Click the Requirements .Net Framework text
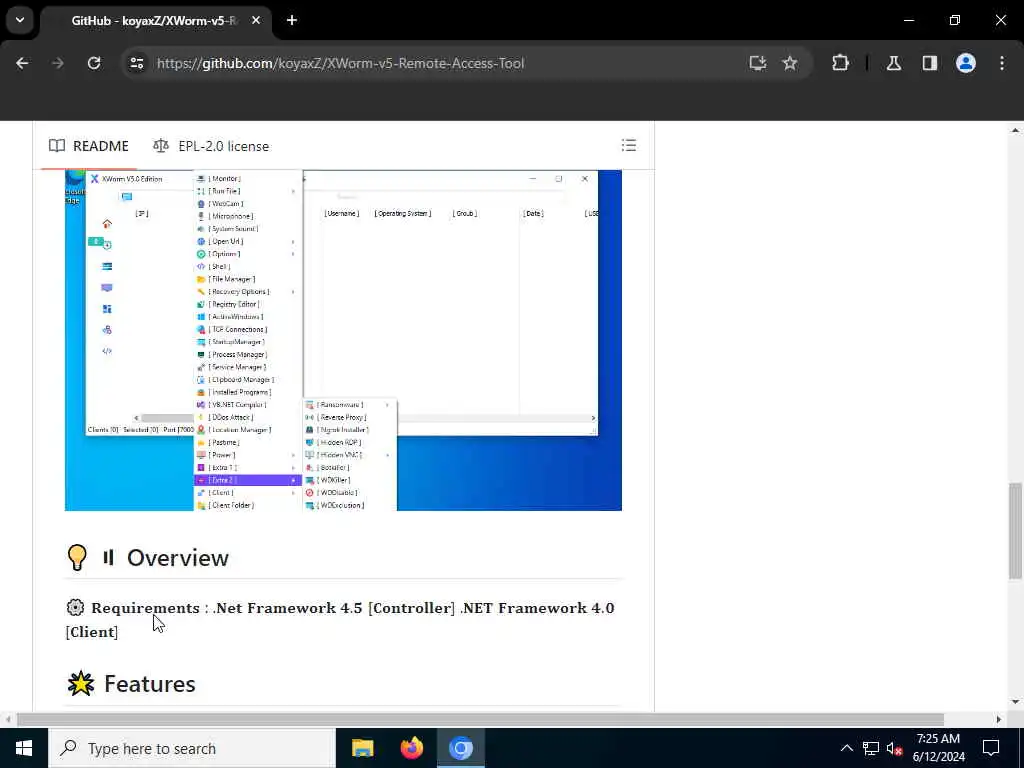The image size is (1024, 768). coord(340,620)
